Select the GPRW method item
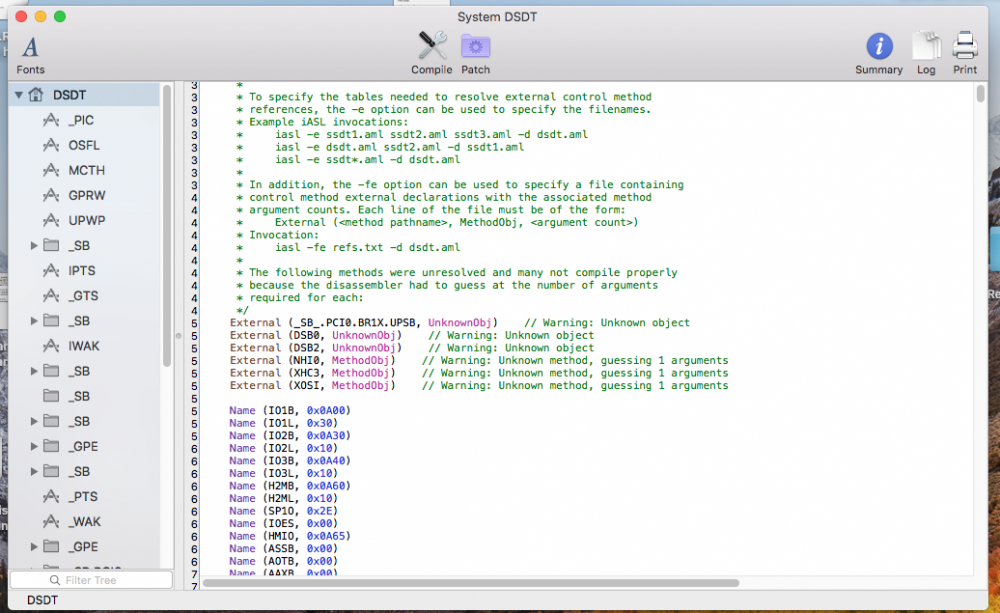The image size is (1000, 613). [87, 195]
